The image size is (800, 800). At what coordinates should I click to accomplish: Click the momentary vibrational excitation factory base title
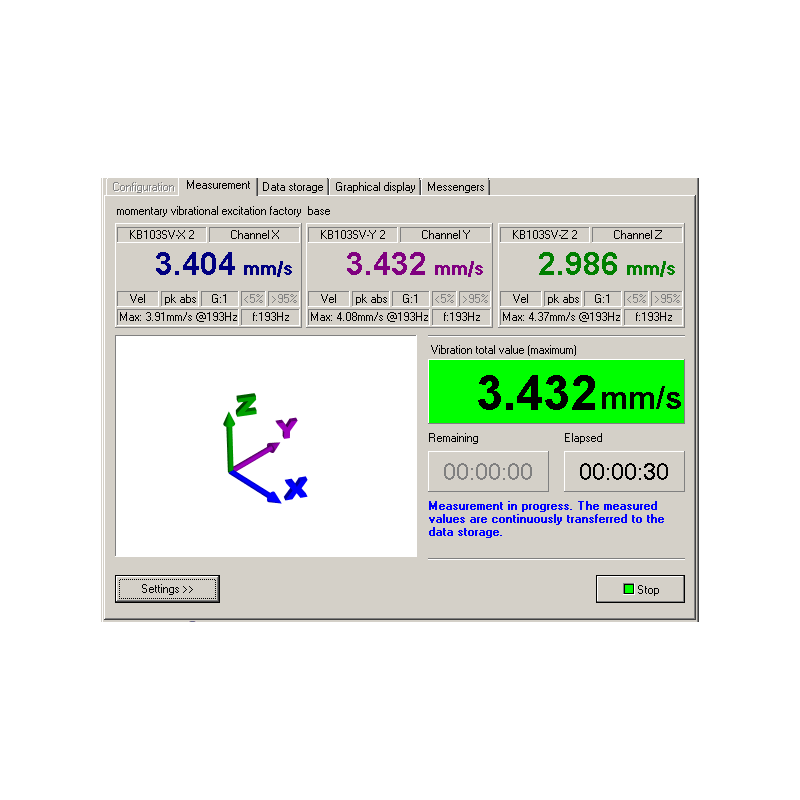coord(223,211)
